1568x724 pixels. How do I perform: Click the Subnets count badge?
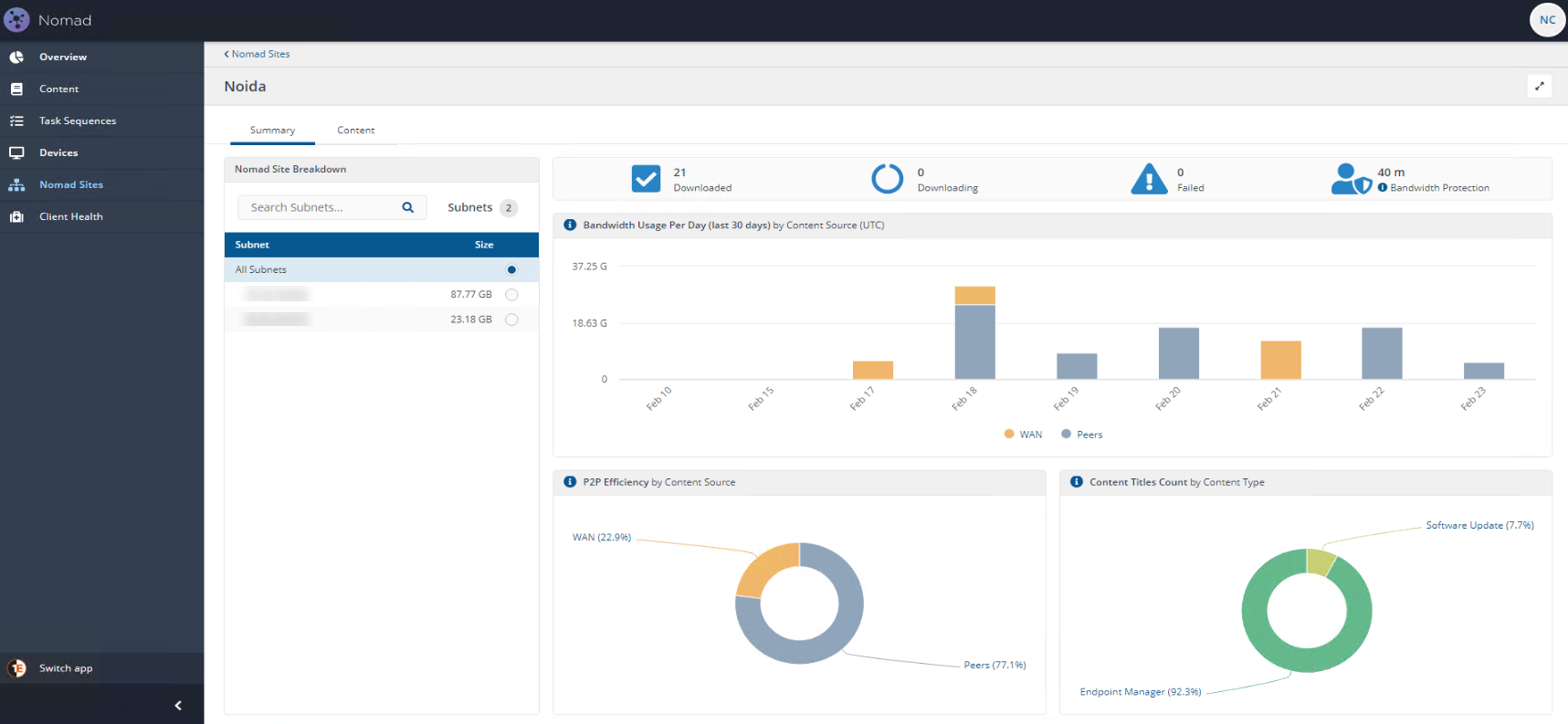[x=509, y=208]
